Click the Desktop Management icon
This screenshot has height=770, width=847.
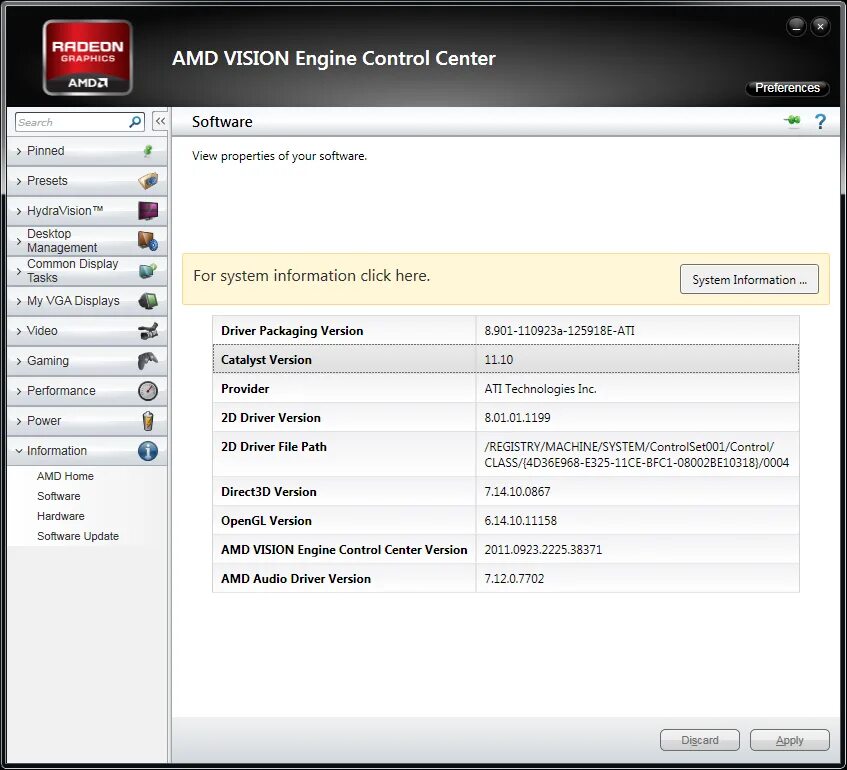[148, 240]
